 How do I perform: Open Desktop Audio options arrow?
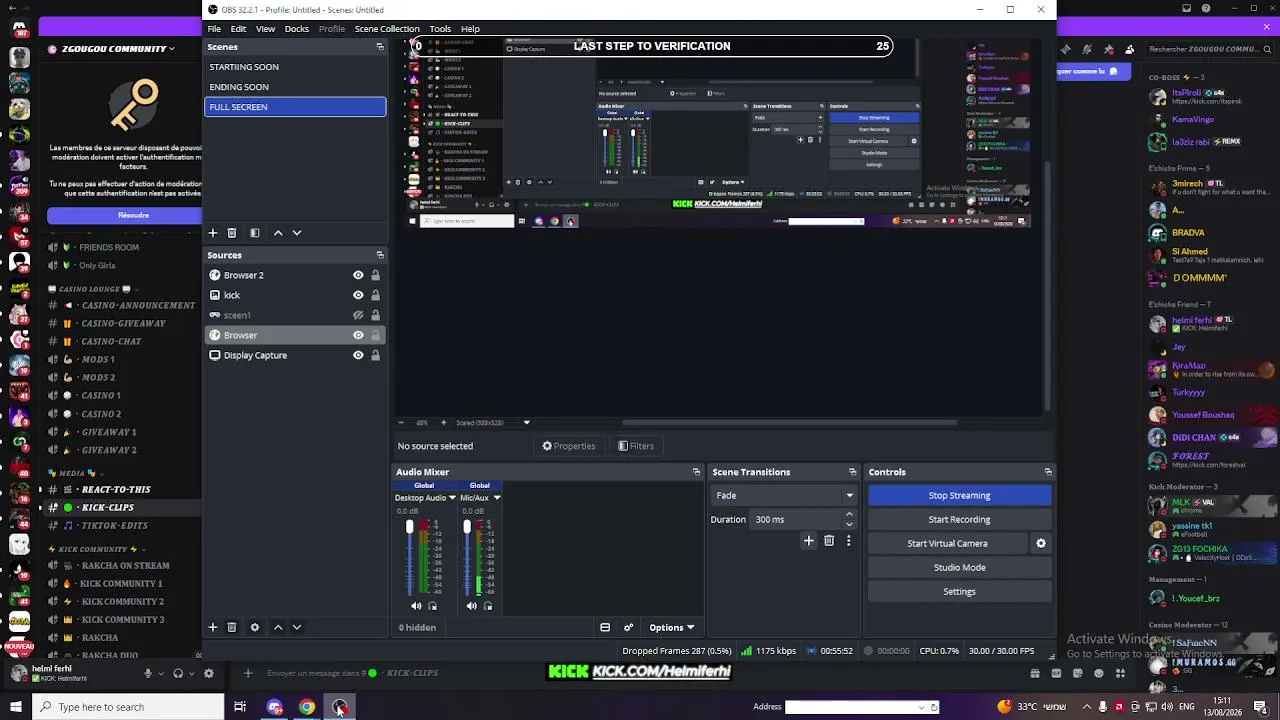pyautogui.click(x=452, y=497)
